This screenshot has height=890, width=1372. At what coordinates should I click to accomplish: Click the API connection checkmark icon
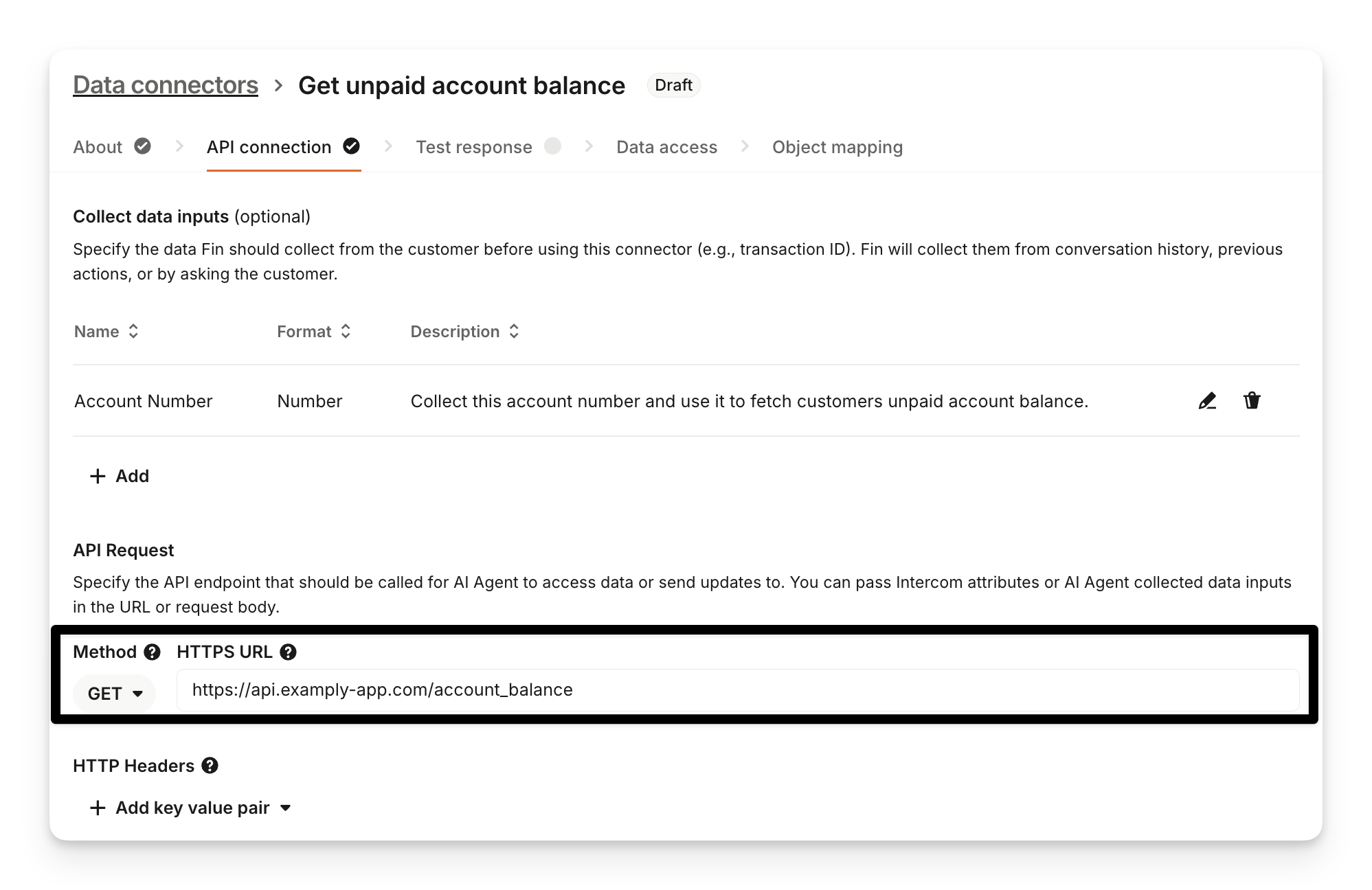351,146
